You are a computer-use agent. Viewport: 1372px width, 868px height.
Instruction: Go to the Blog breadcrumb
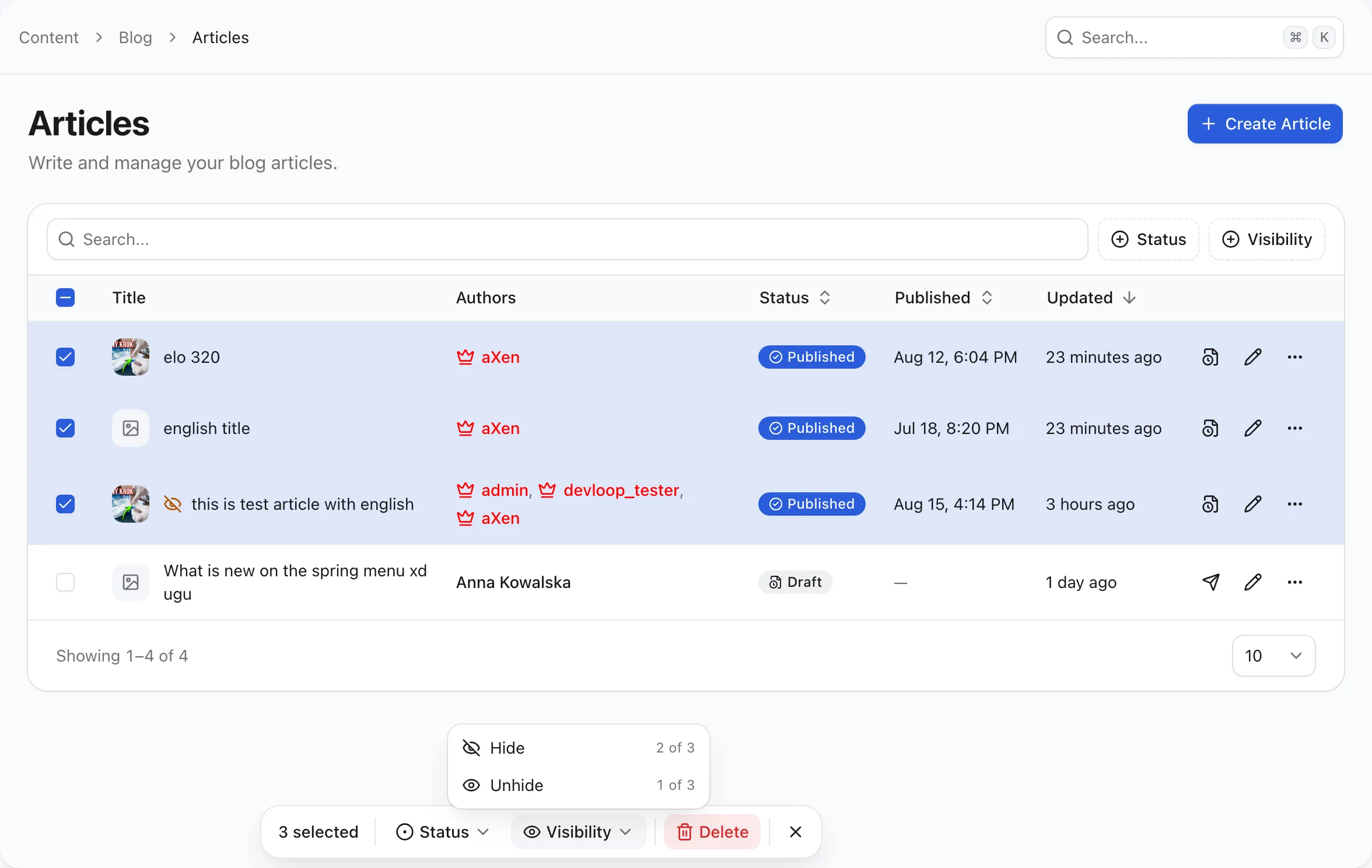click(135, 37)
